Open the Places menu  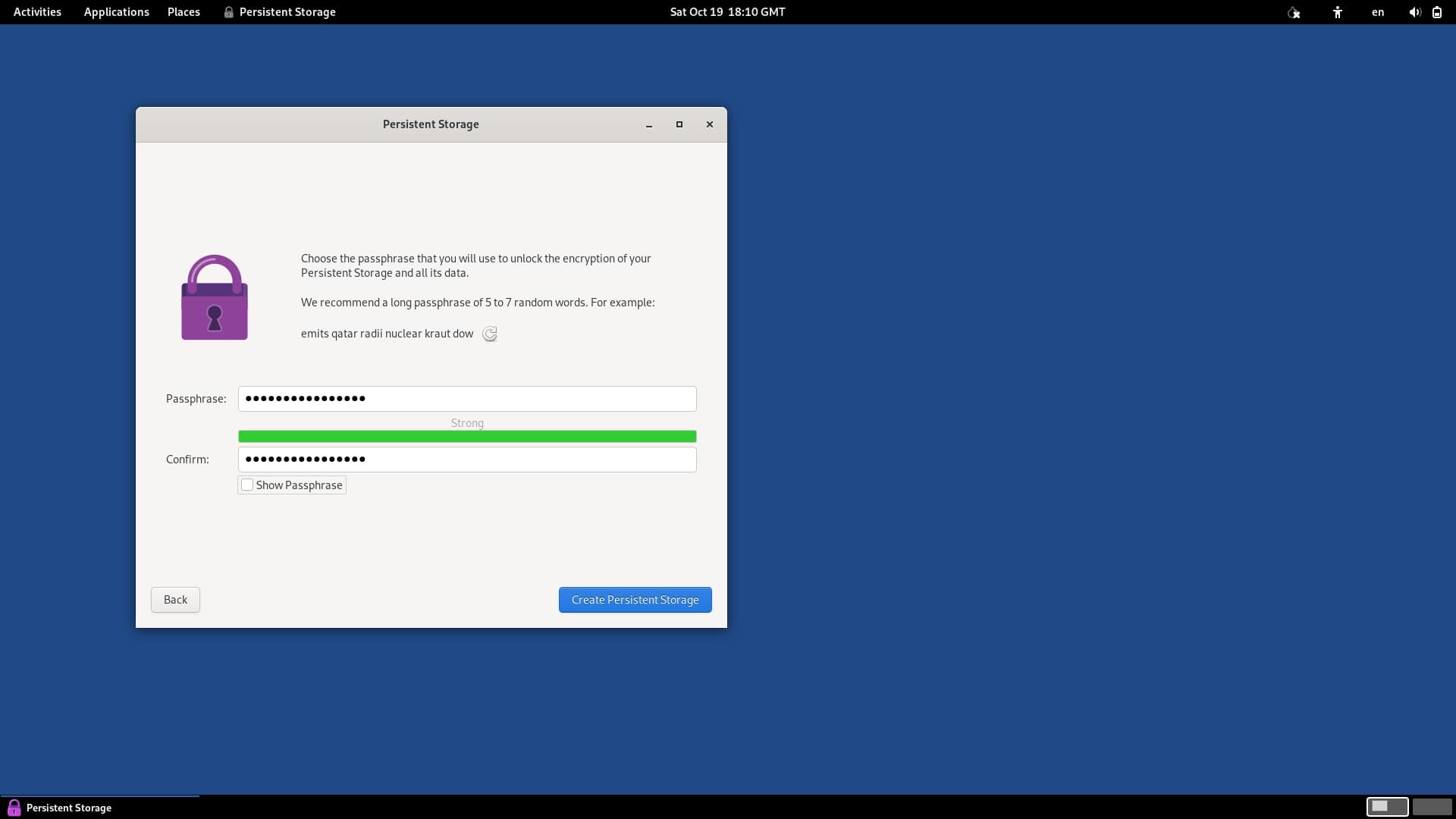pyautogui.click(x=183, y=11)
